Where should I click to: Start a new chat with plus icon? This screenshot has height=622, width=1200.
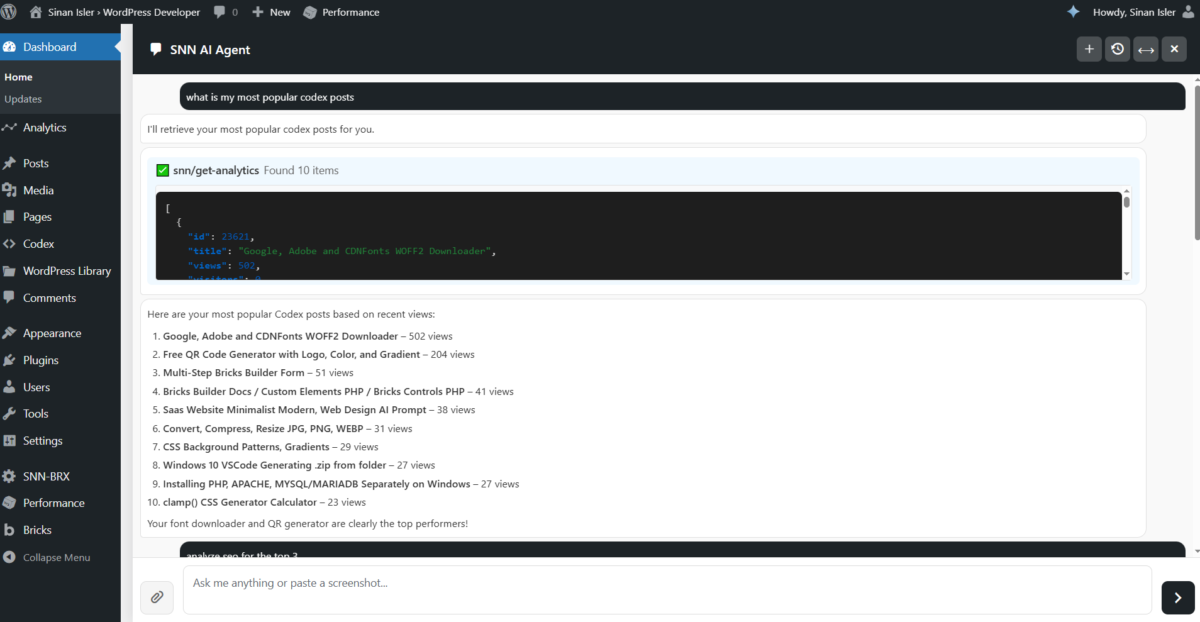click(1089, 49)
